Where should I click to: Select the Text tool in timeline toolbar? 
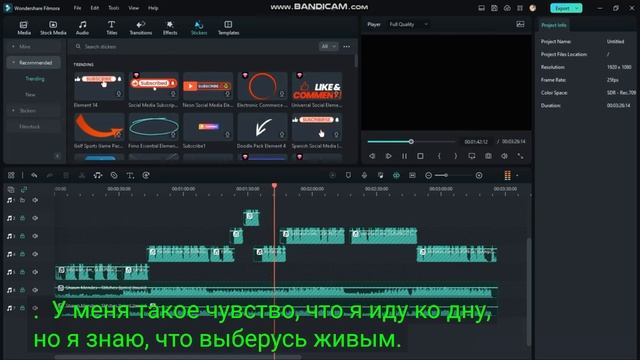click(130, 175)
